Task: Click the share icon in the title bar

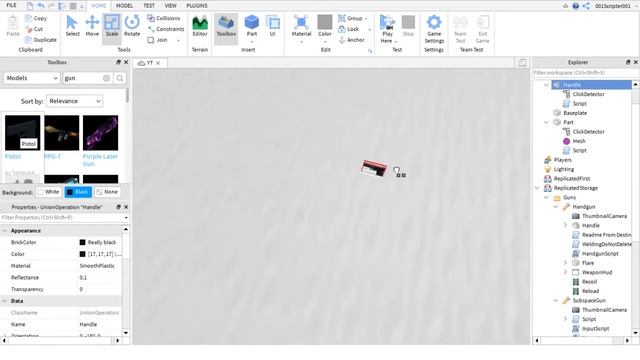Action: [x=586, y=6]
